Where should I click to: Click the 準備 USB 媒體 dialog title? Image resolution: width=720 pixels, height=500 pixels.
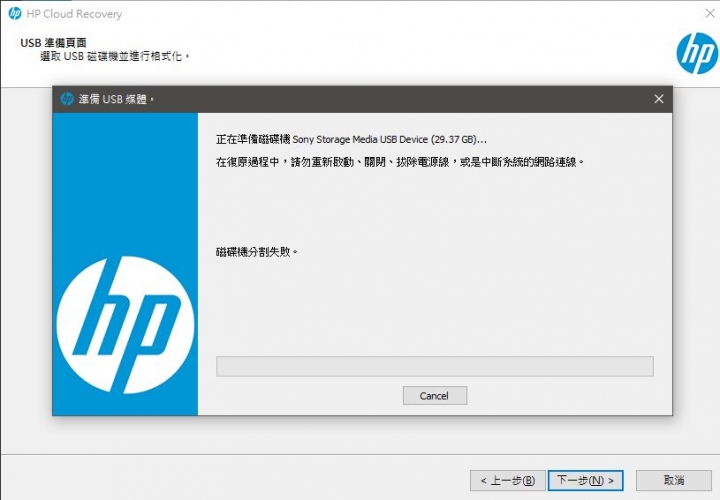(116, 99)
